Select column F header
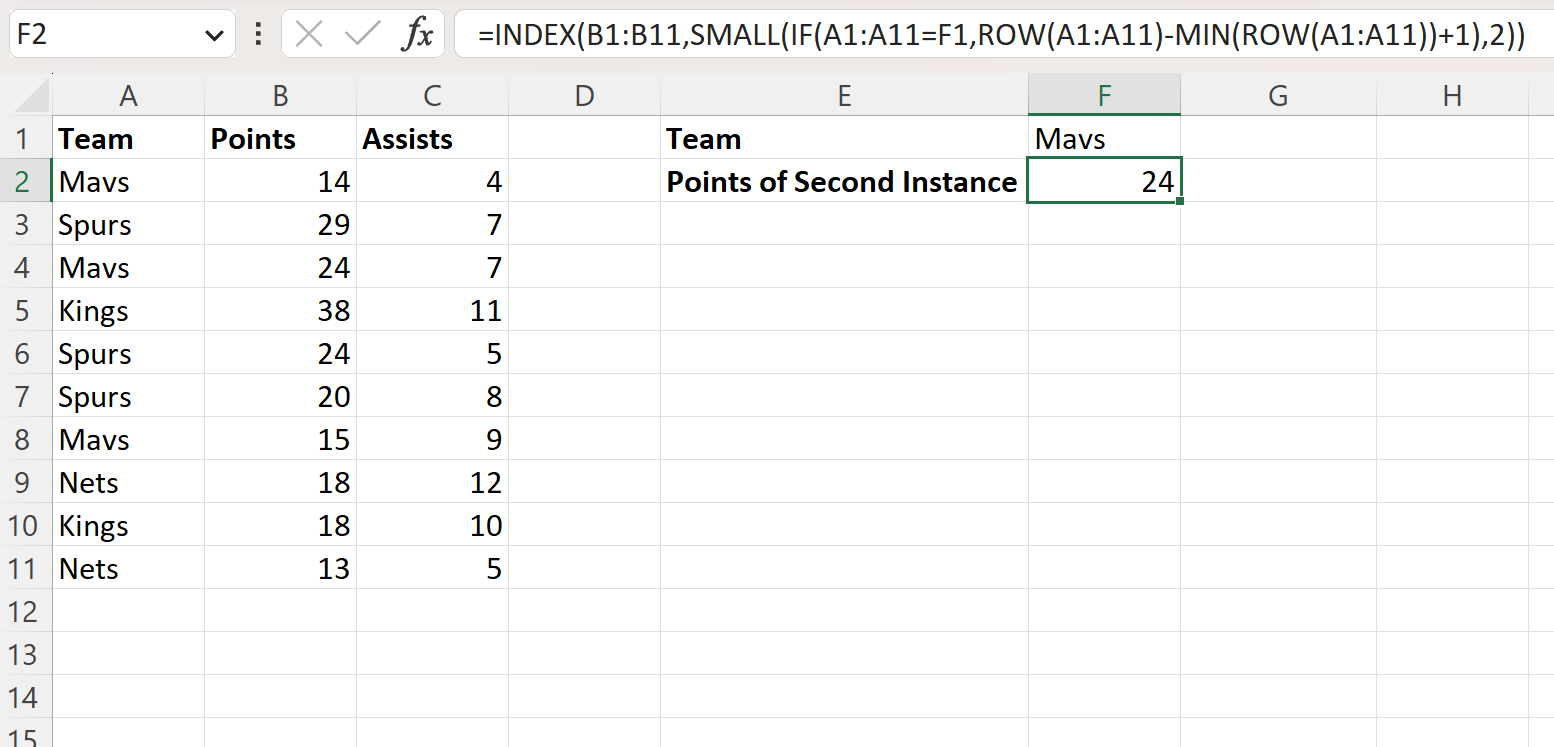The width and height of the screenshot is (1554, 747). 1104,95
